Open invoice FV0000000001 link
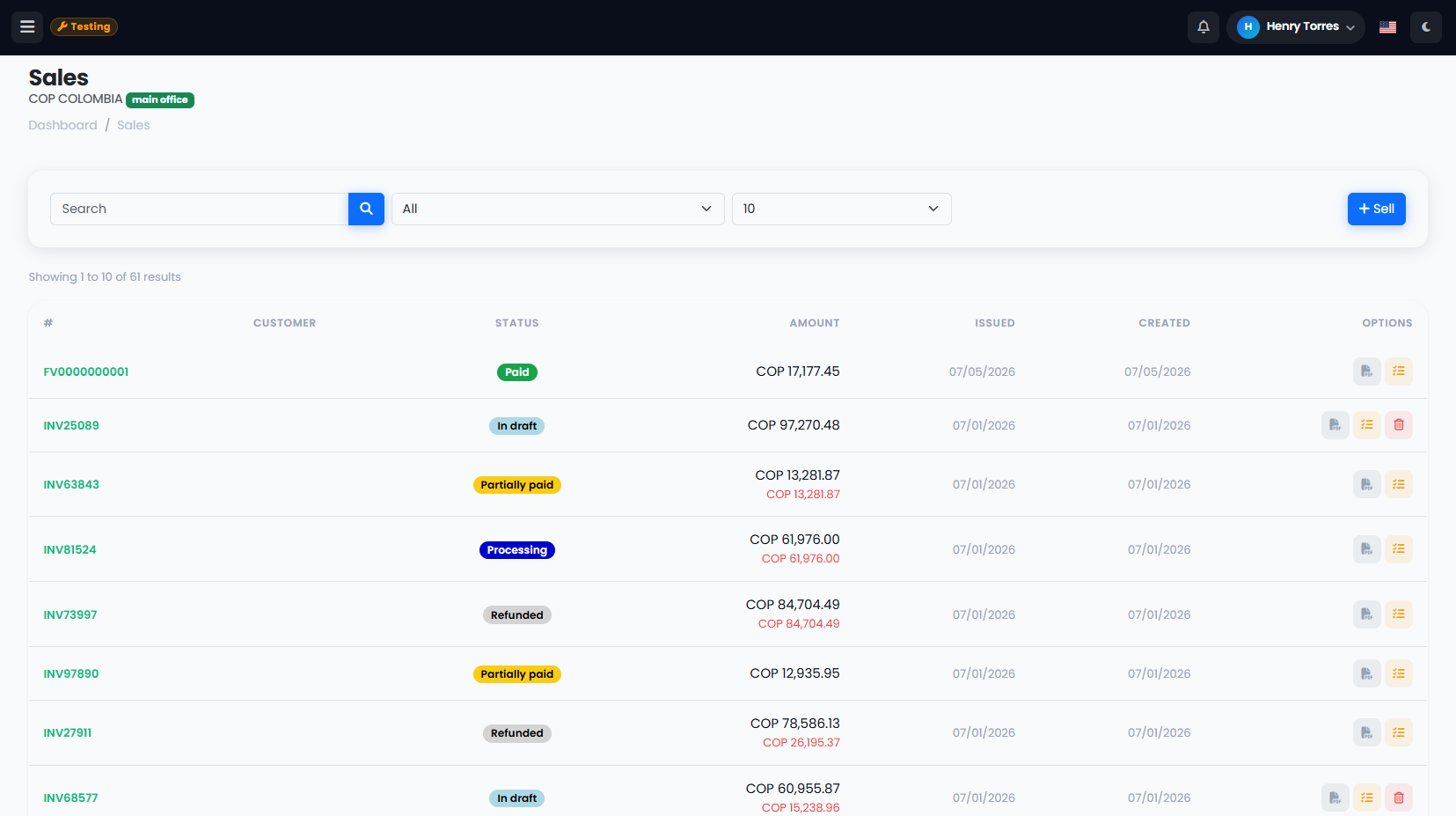This screenshot has width=1456, height=816. click(86, 371)
